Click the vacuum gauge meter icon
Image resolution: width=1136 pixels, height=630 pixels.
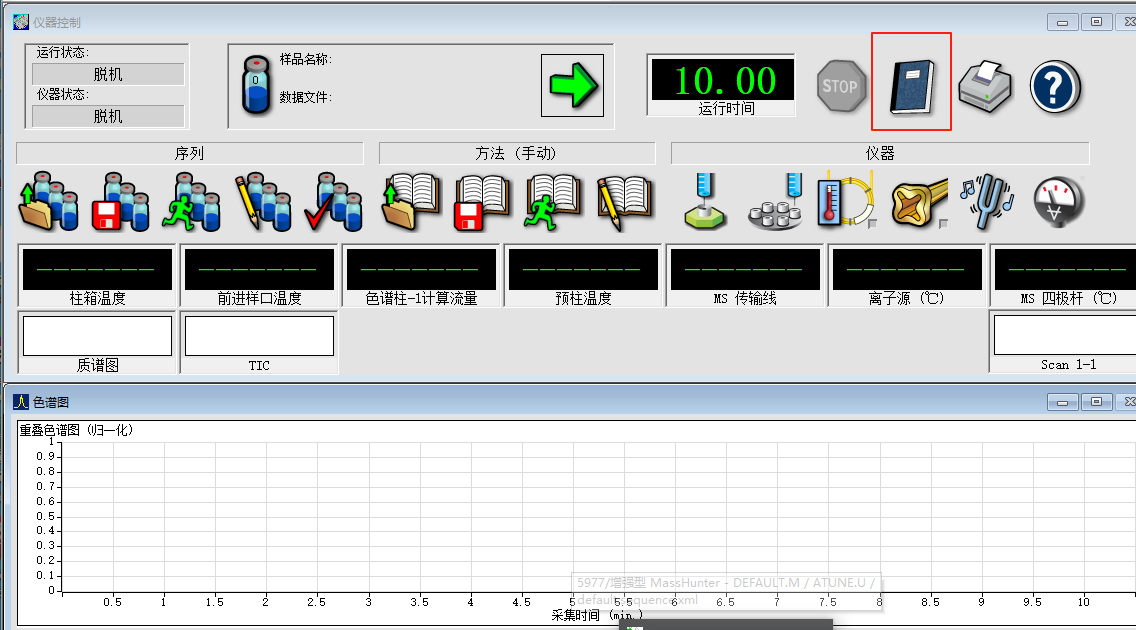click(x=1058, y=201)
